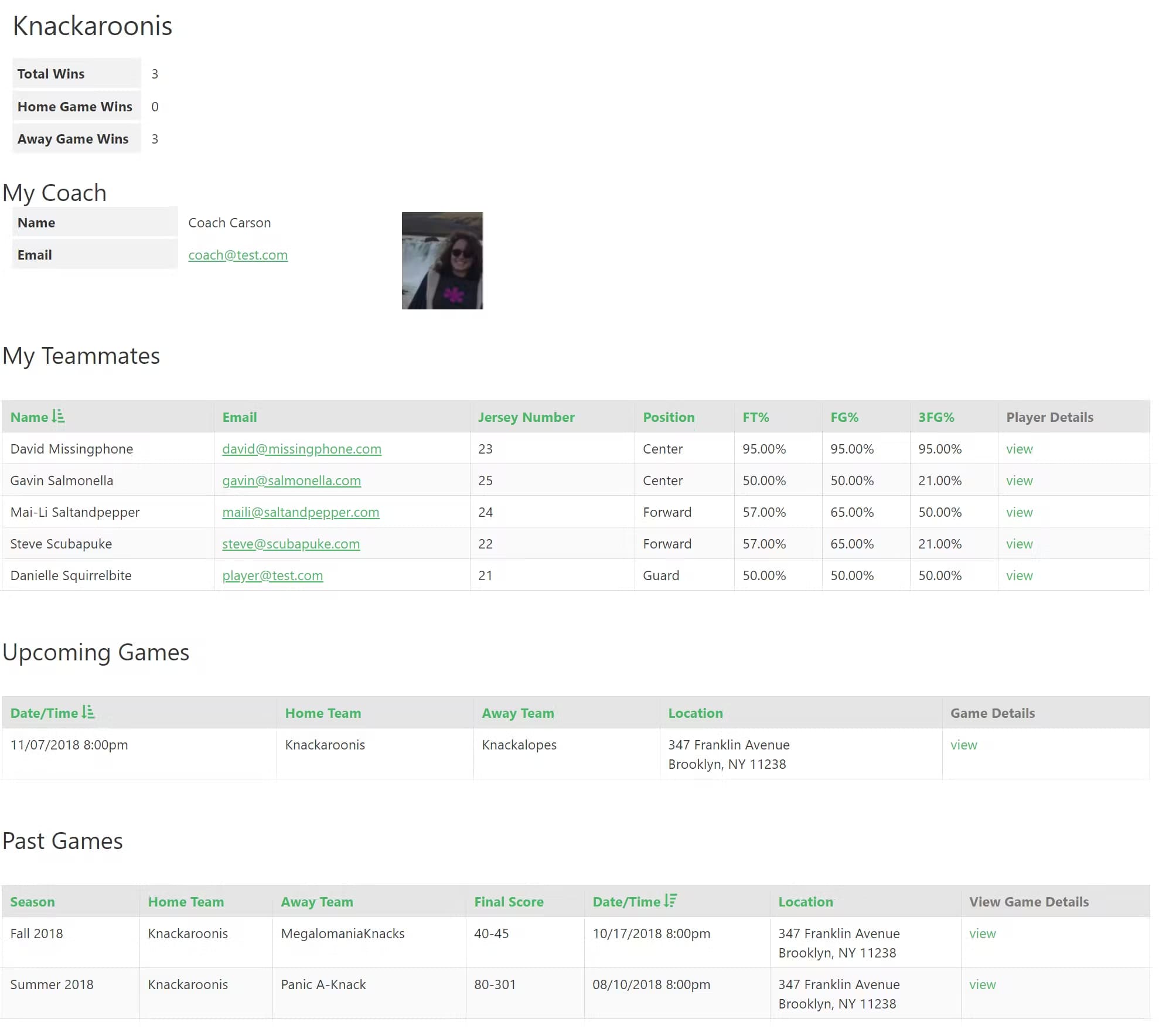Open email link steve@scubapuke.com
Screen dimensions: 1159x1036
coord(291,544)
